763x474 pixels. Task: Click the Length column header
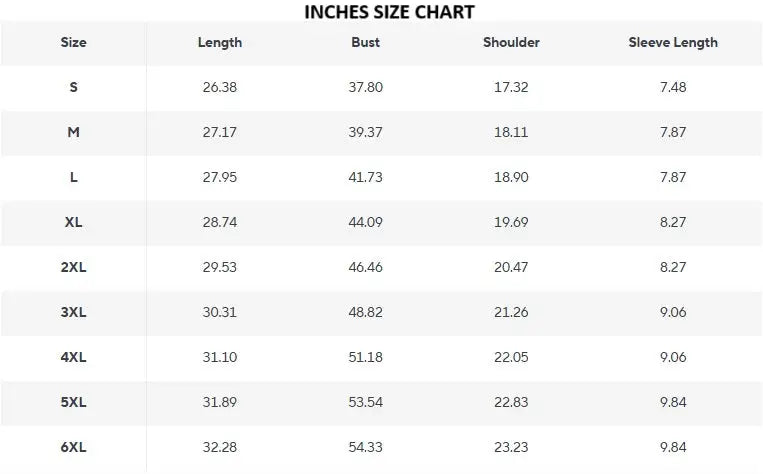(220, 43)
